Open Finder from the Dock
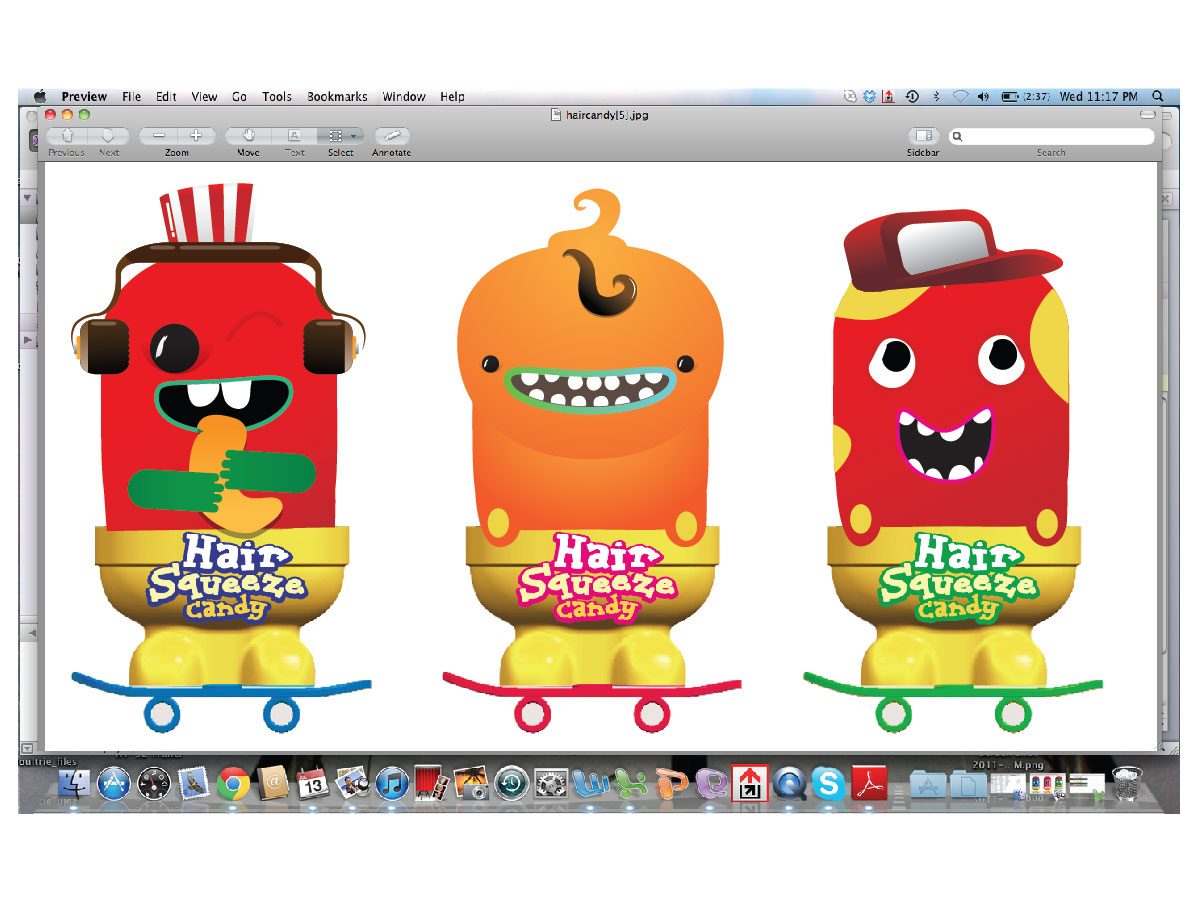Screen dimensions: 1200x900 76,784
